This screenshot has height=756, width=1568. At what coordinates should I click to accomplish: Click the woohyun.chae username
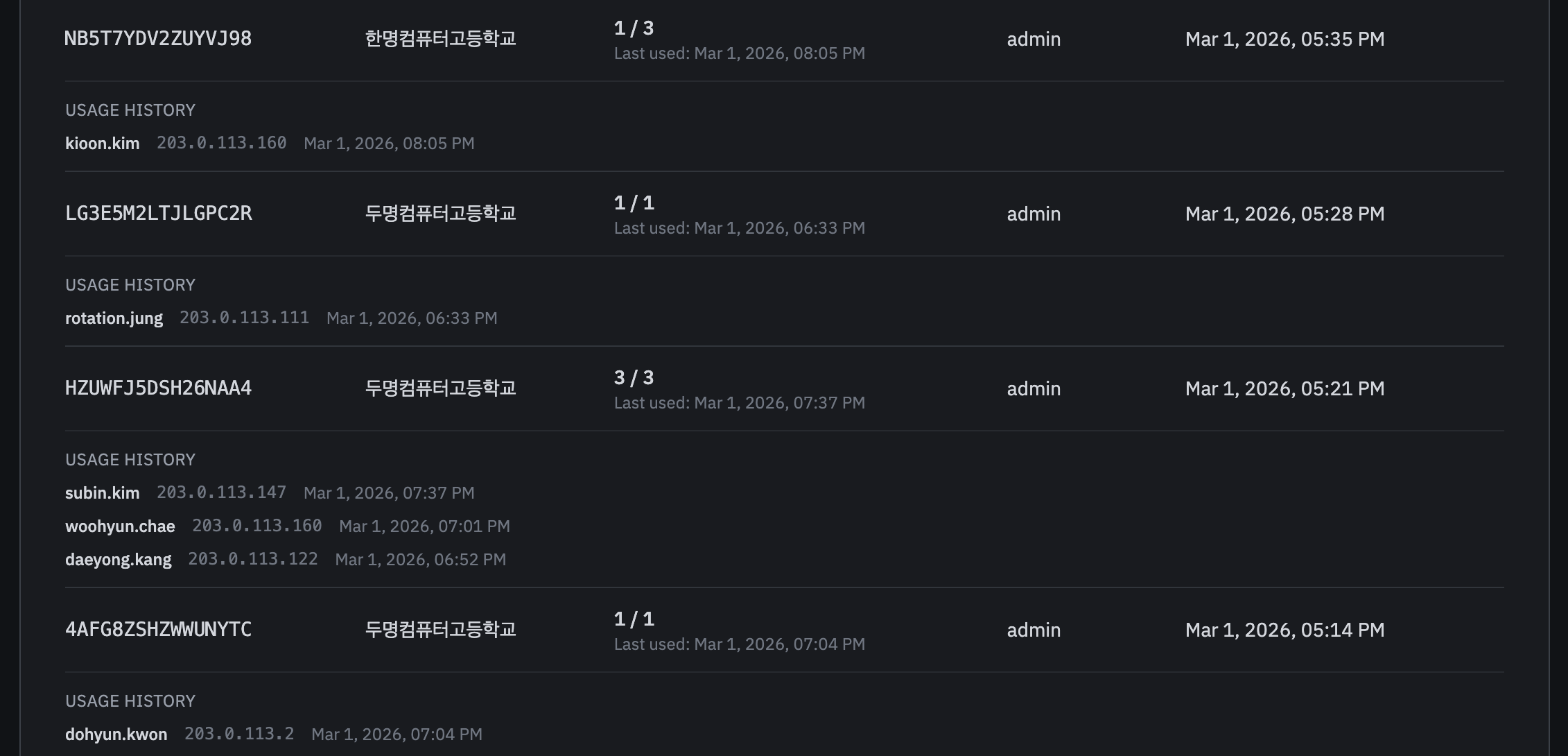(x=120, y=526)
